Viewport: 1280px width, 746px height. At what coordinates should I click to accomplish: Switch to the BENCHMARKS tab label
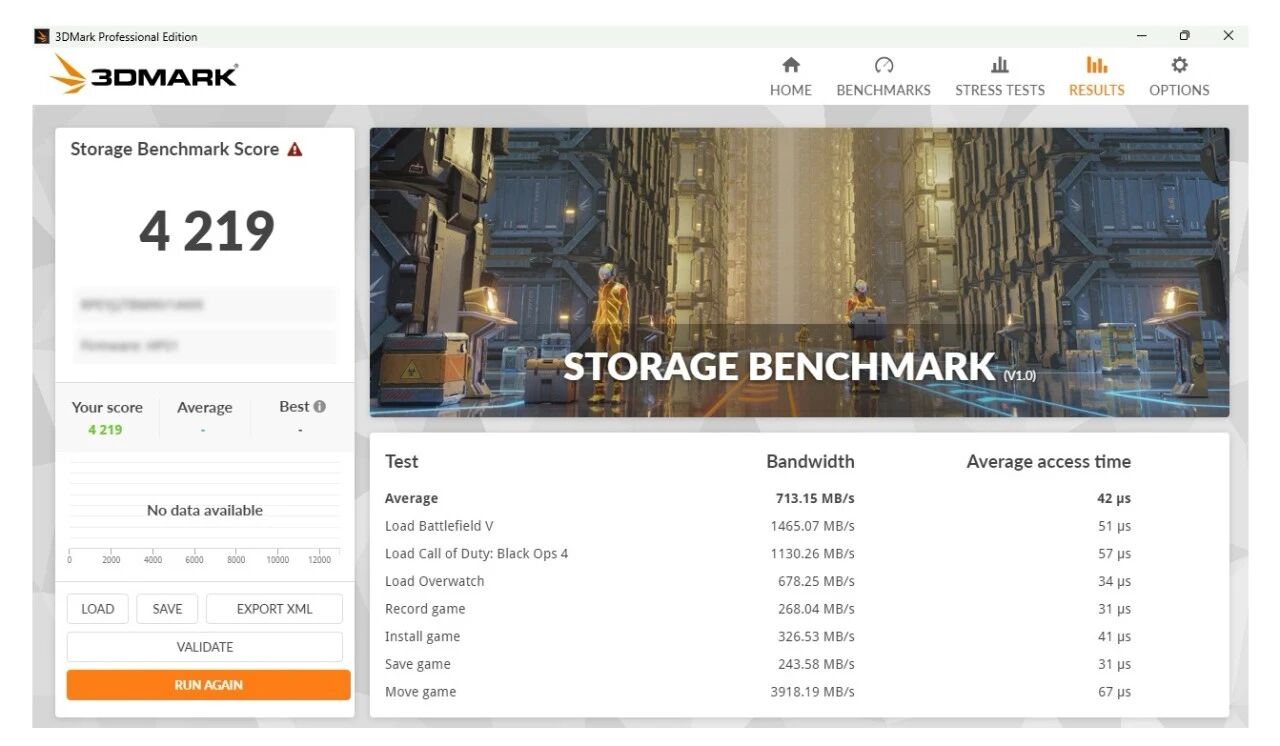[x=883, y=90]
